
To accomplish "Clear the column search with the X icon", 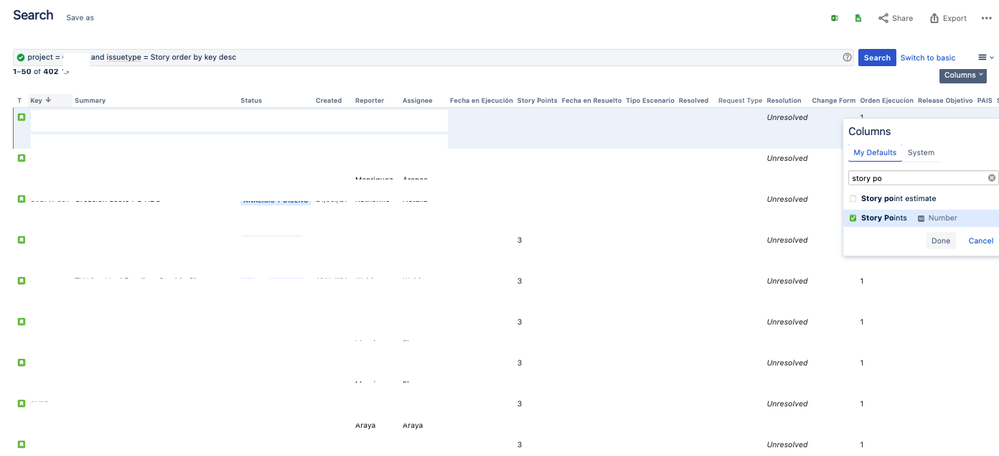I will click(991, 178).
